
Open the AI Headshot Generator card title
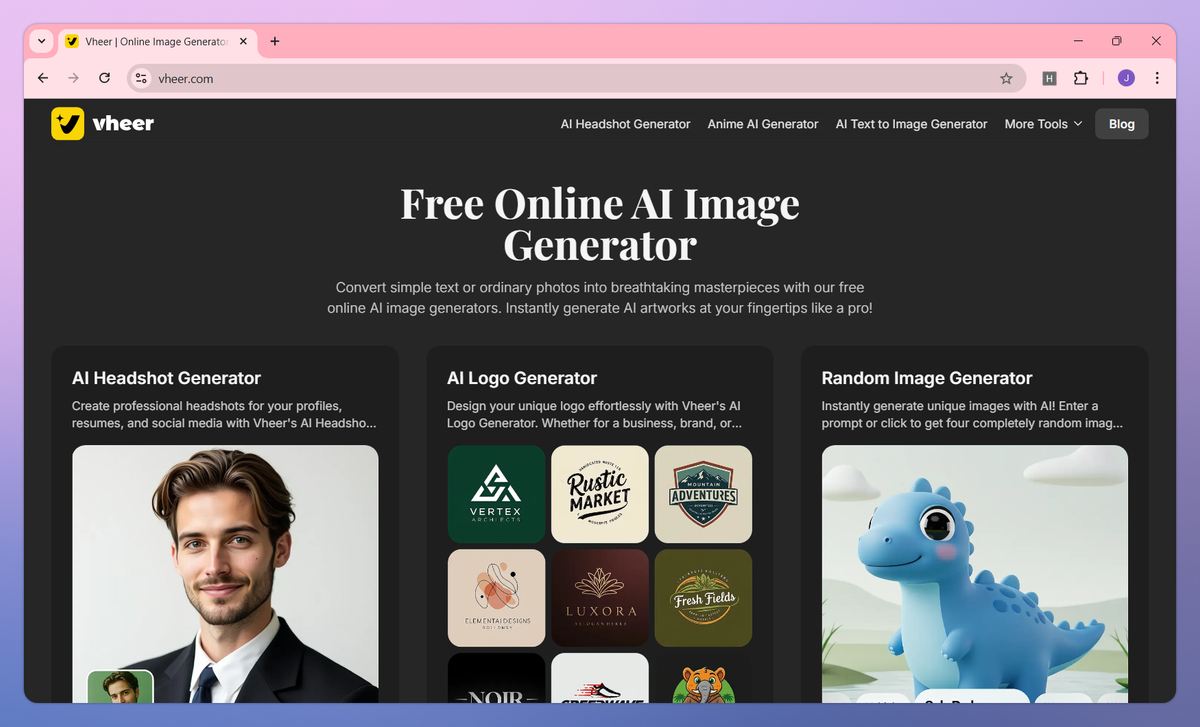click(x=166, y=378)
